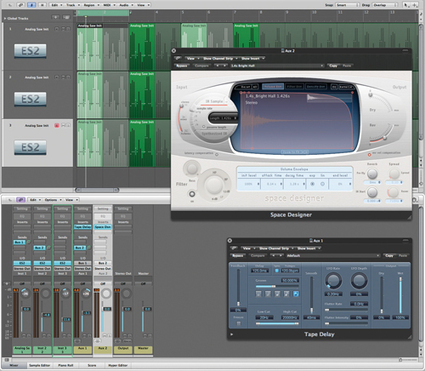This screenshot has height=371, width=425.
Task: Click the ES2 instrument icon on track 1
Action: [x=30, y=51]
